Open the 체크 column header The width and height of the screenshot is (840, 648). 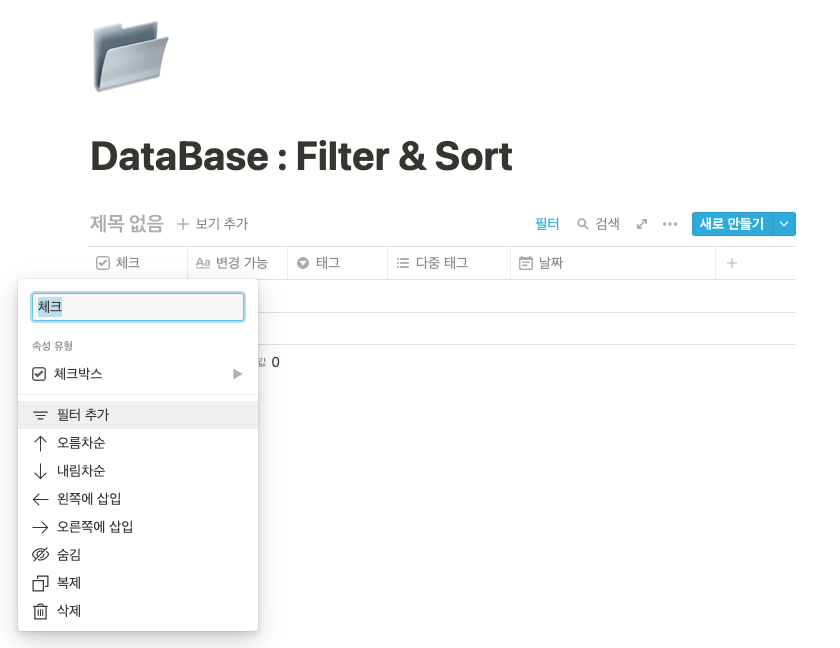(138, 263)
